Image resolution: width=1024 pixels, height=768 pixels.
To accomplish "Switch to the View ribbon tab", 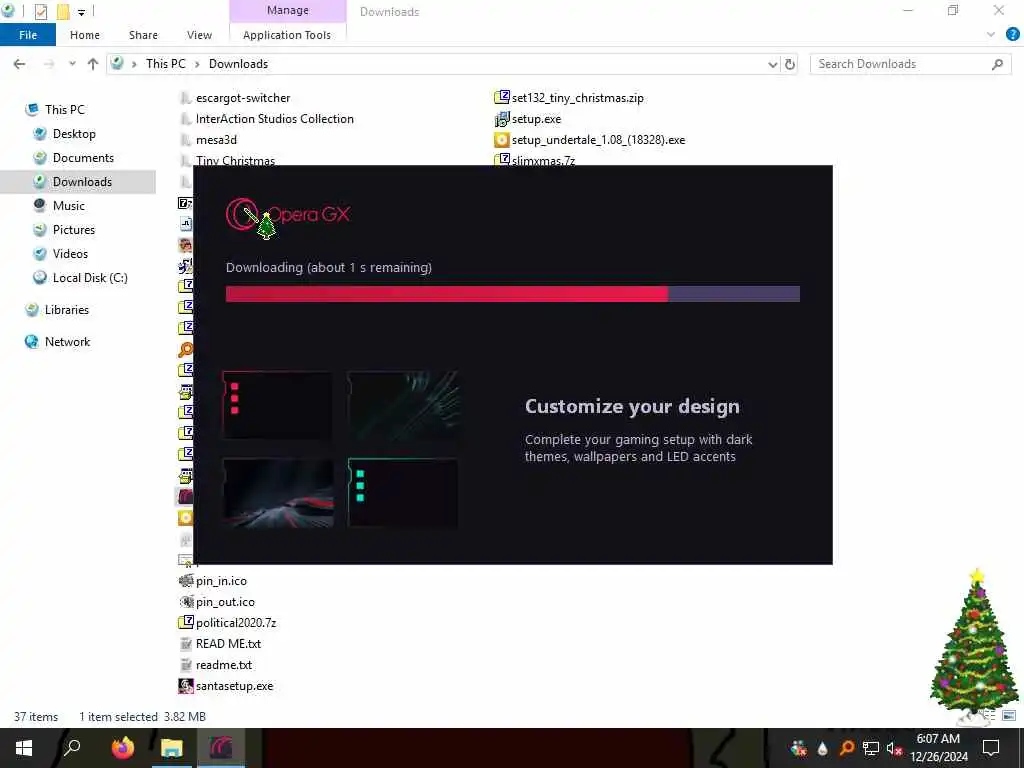I will pos(199,35).
